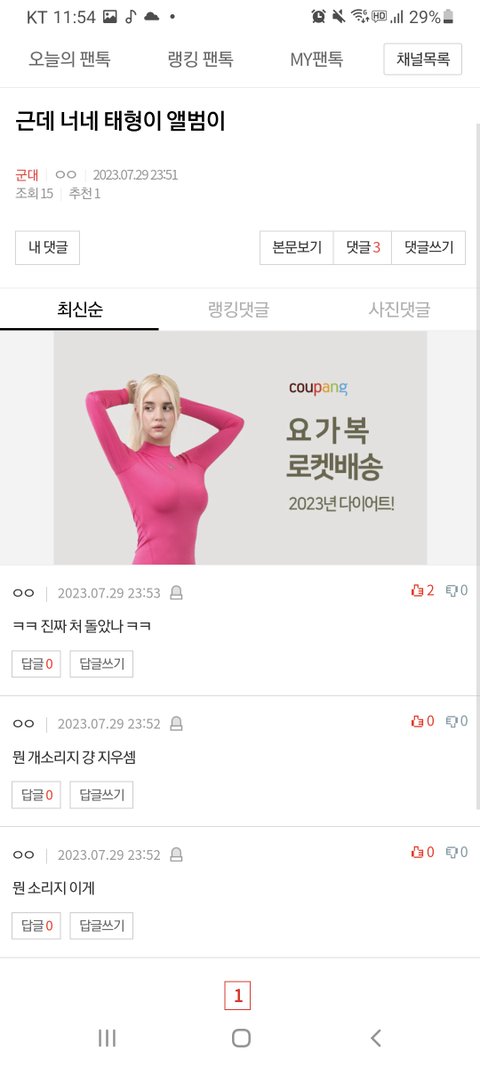This screenshot has height=1067, width=480.
Task: Like the 23:53 comment with thumbs up
Action: (422, 591)
